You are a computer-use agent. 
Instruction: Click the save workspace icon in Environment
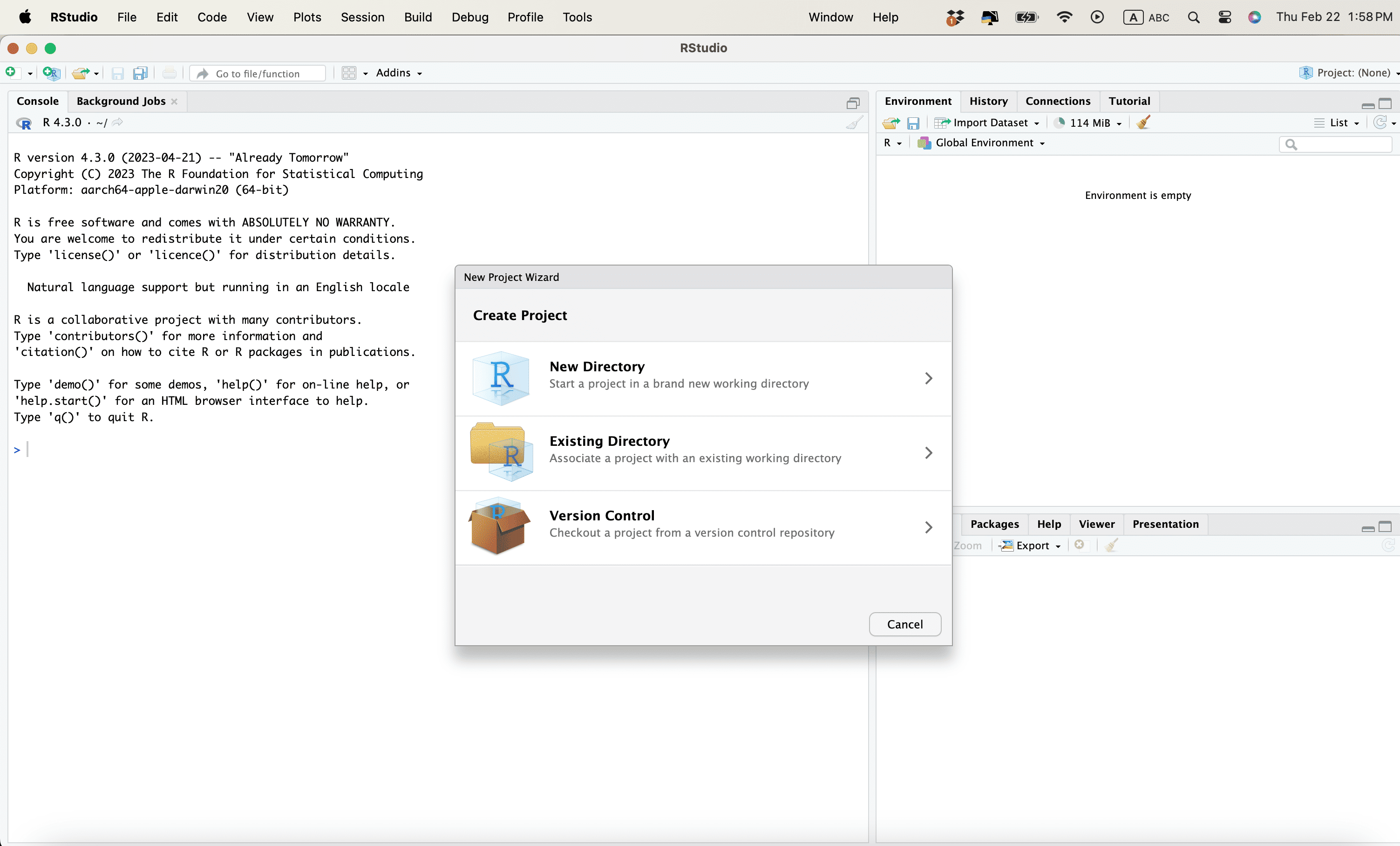click(x=913, y=123)
